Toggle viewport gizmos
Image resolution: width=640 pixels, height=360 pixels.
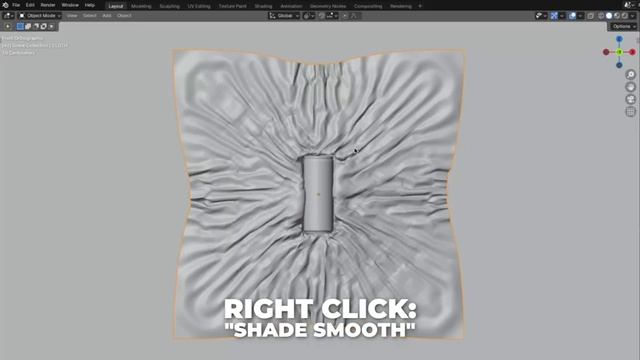coord(554,16)
